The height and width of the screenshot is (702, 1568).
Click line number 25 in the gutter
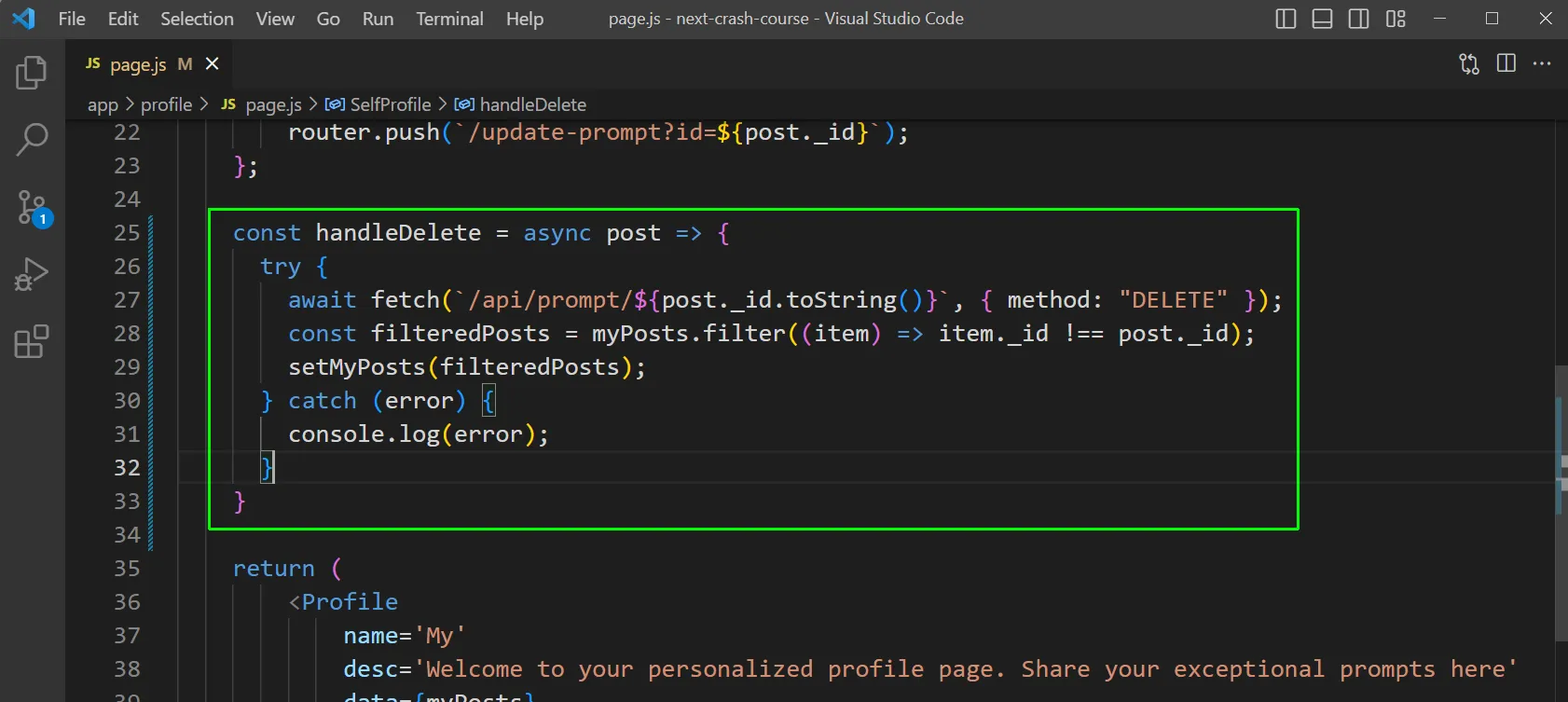tap(127, 233)
